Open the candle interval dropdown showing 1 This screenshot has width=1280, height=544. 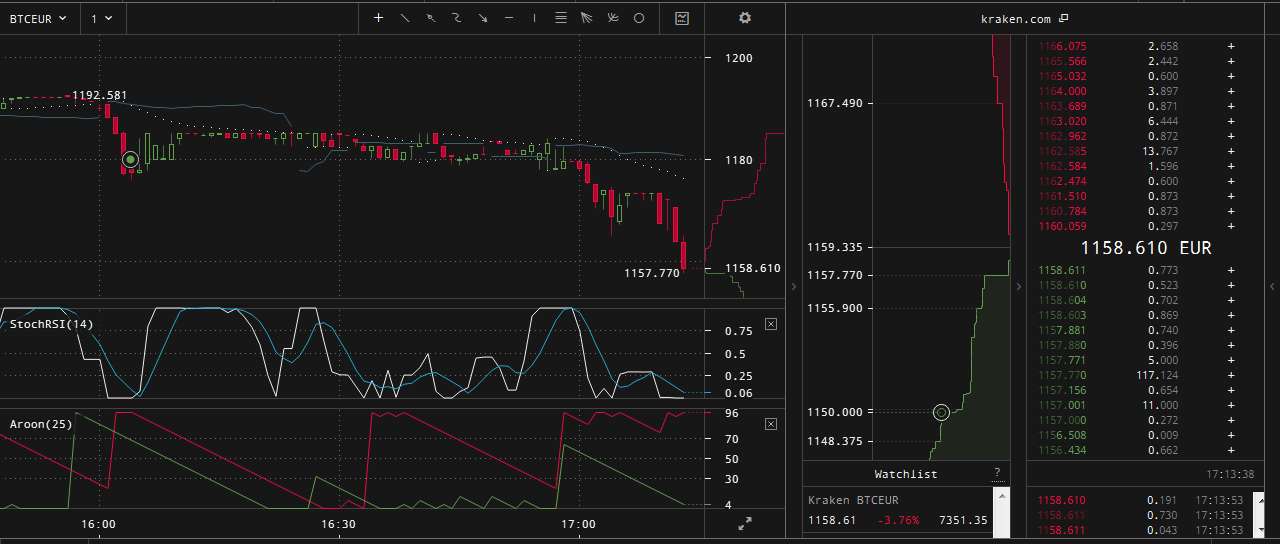[x=101, y=18]
